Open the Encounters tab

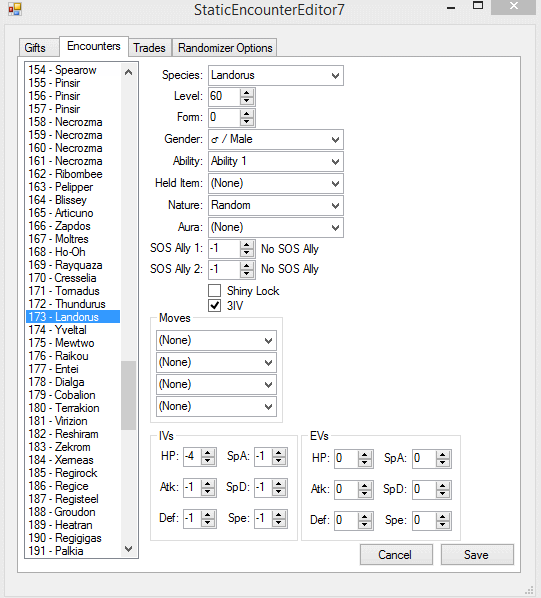[94, 46]
